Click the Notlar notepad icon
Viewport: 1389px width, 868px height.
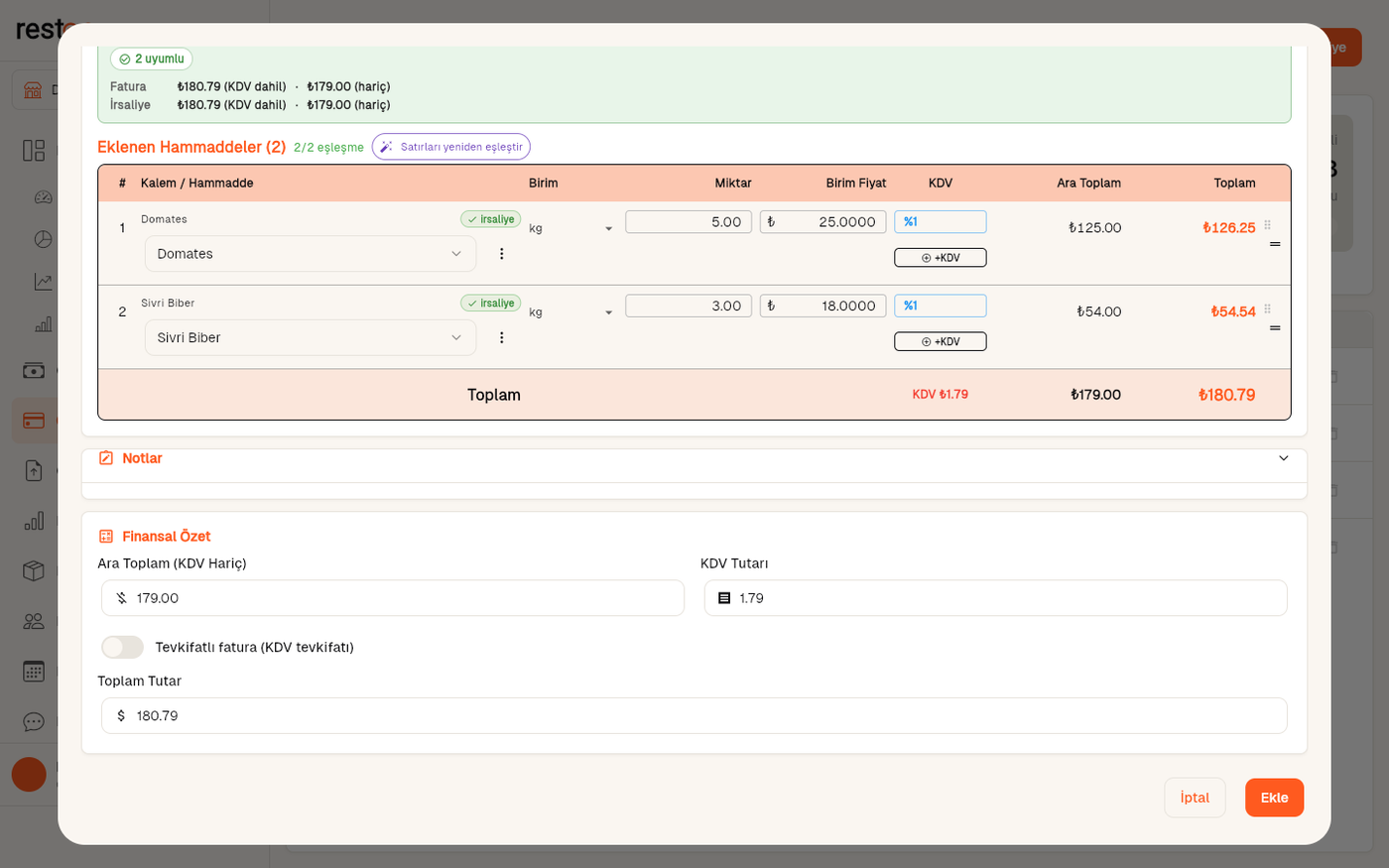(x=106, y=458)
